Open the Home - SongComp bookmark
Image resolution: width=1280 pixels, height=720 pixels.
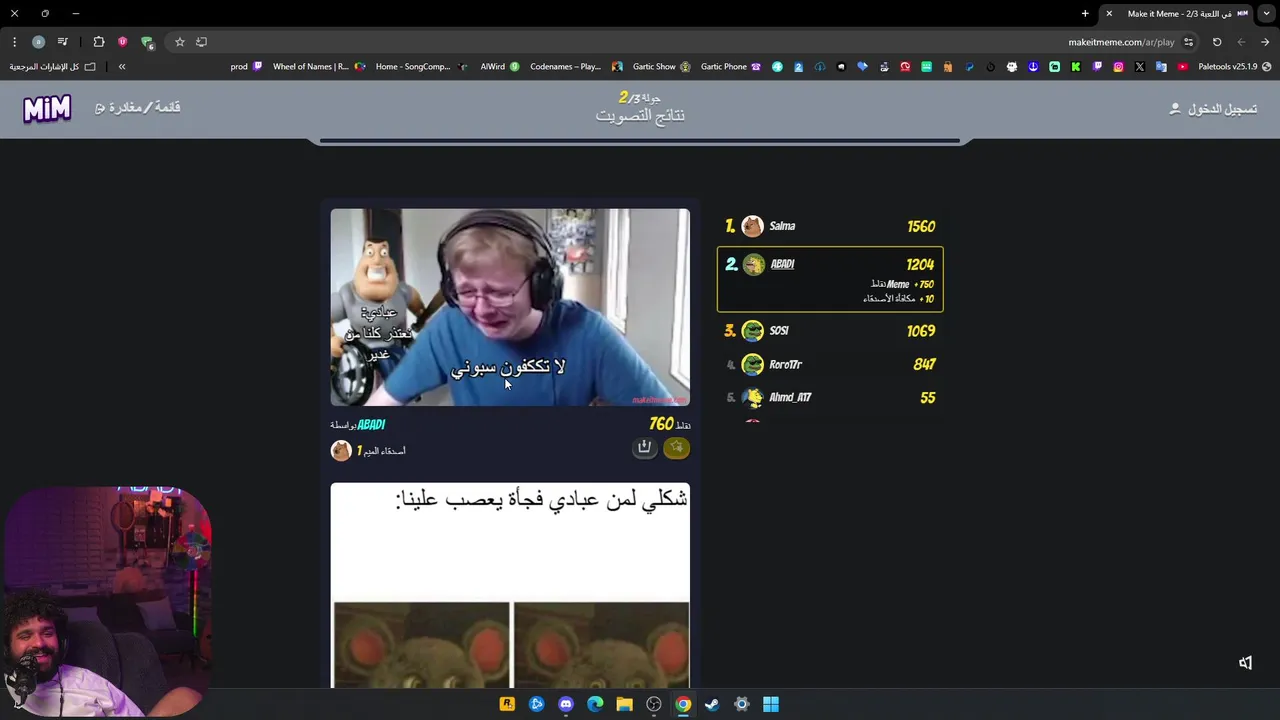(x=421, y=67)
